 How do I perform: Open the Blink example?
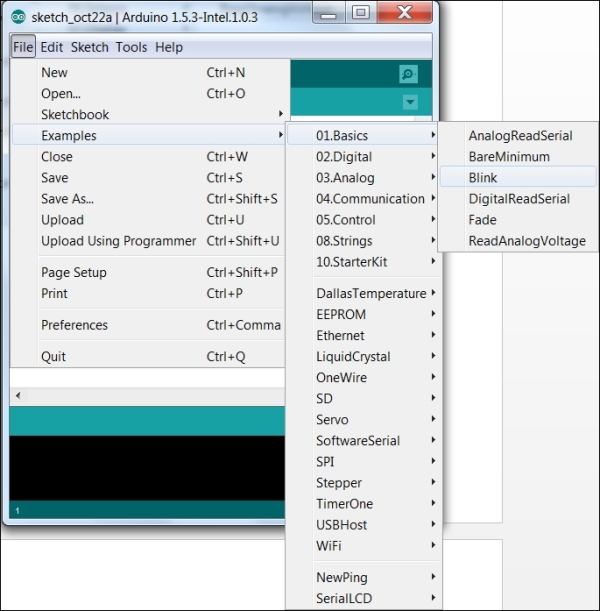point(518,178)
